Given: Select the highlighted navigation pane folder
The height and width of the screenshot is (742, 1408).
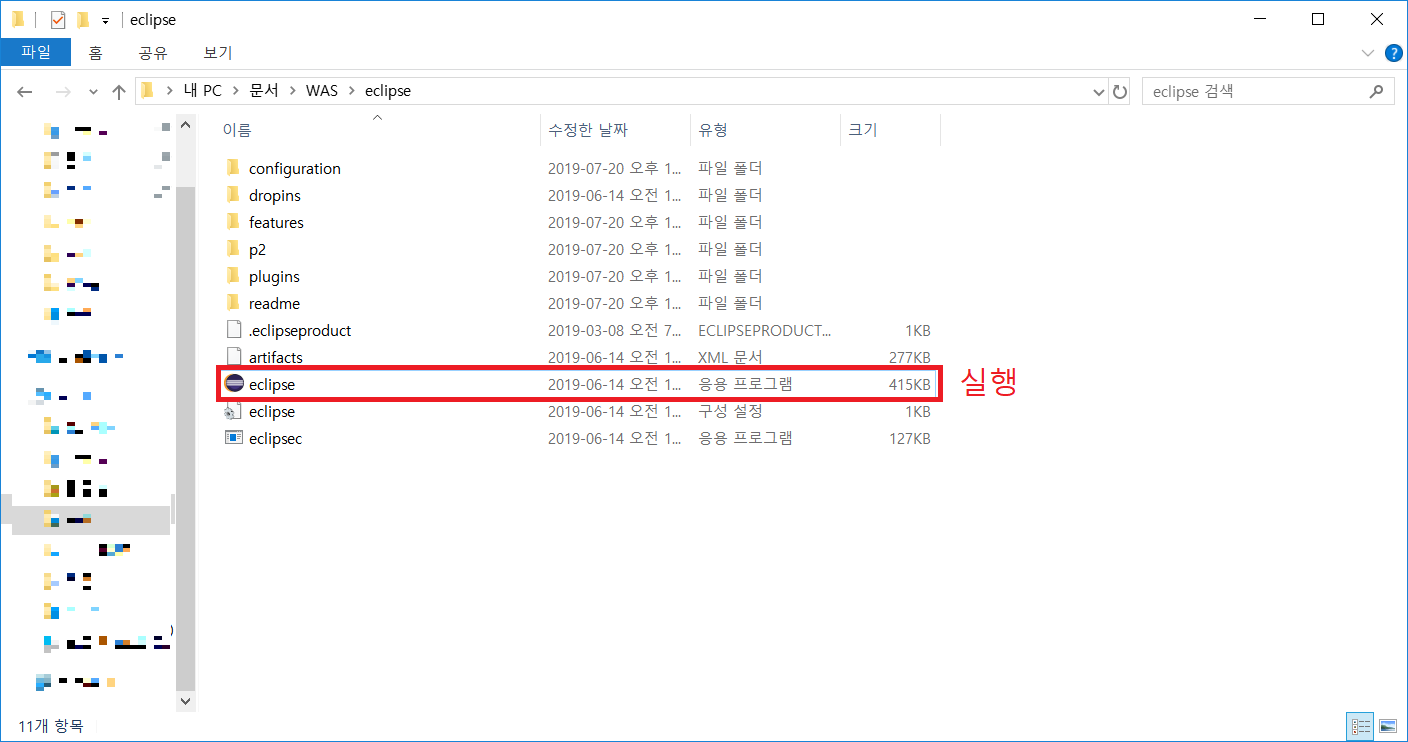Looking at the screenshot, I should click(x=91, y=518).
